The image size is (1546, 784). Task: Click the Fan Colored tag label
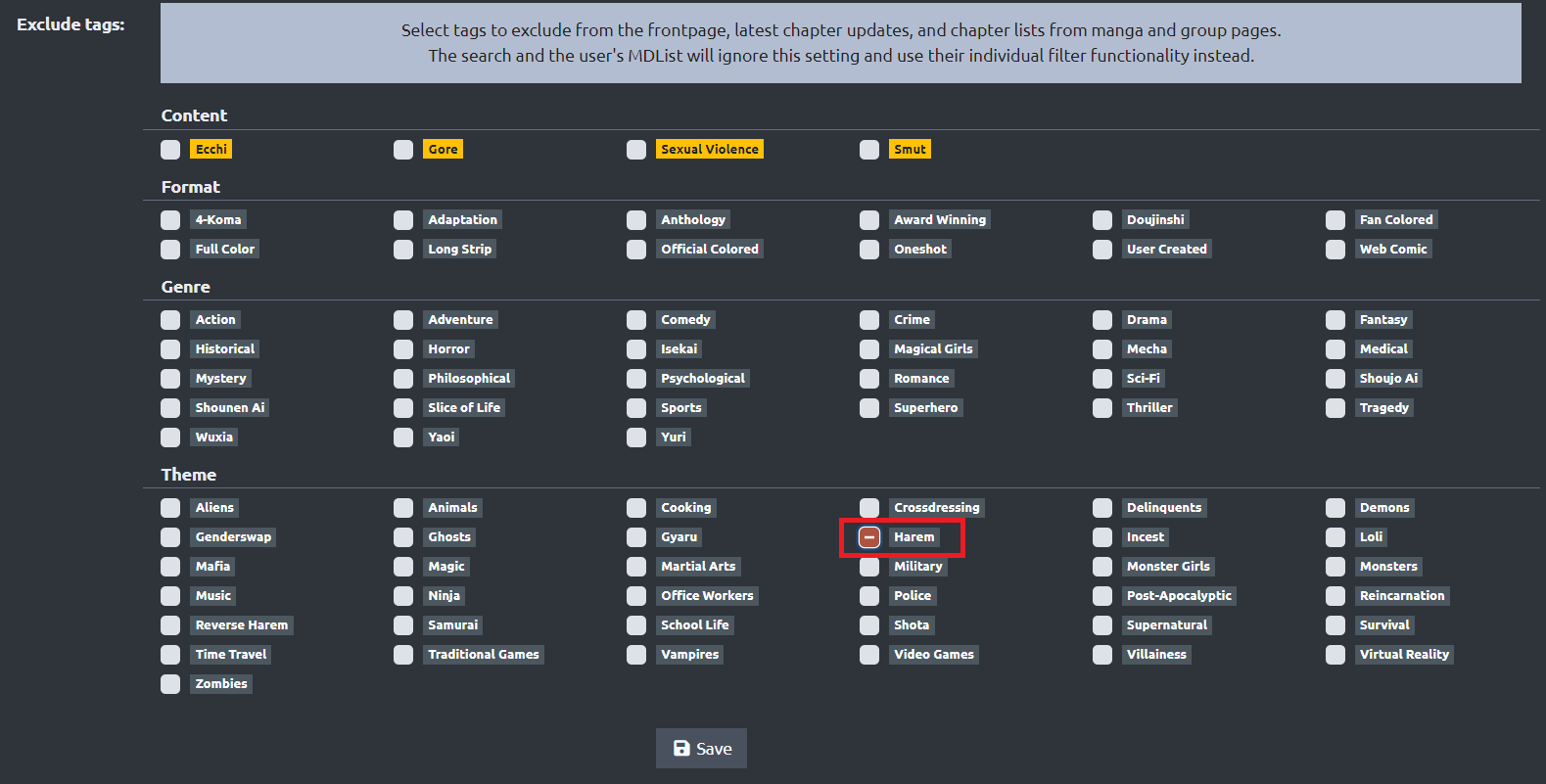pyautogui.click(x=1395, y=220)
